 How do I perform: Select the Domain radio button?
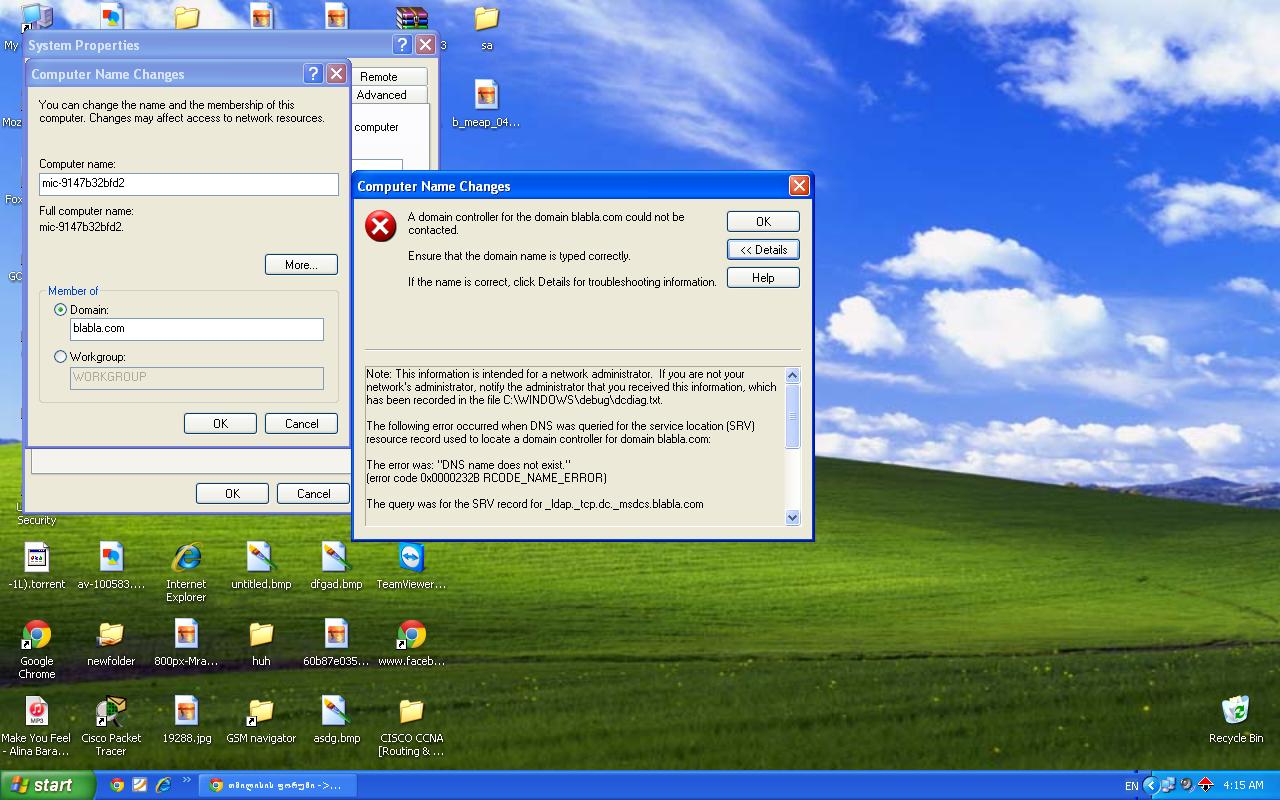tap(60, 309)
